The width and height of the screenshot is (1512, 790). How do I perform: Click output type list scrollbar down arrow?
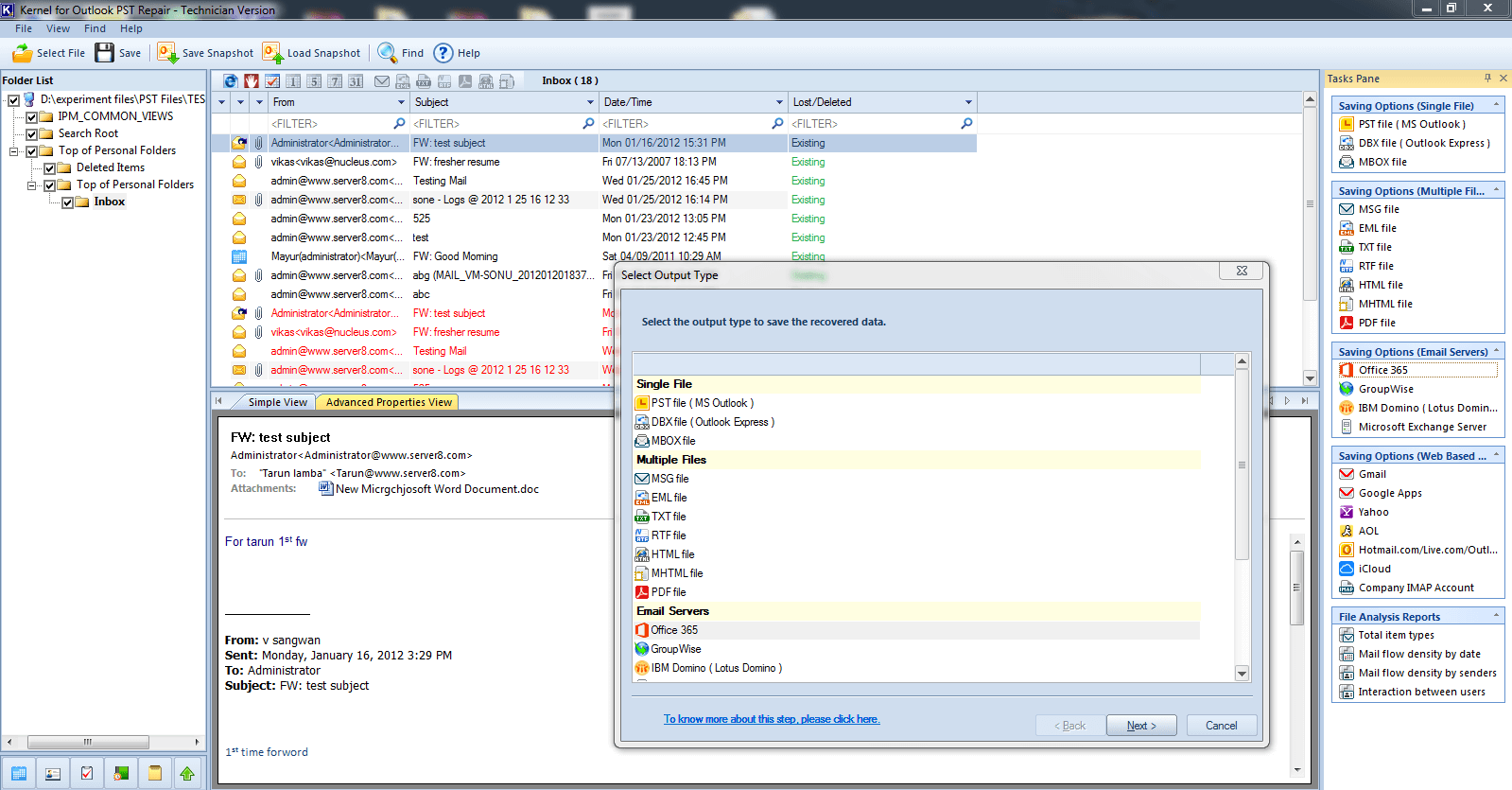click(x=1243, y=674)
